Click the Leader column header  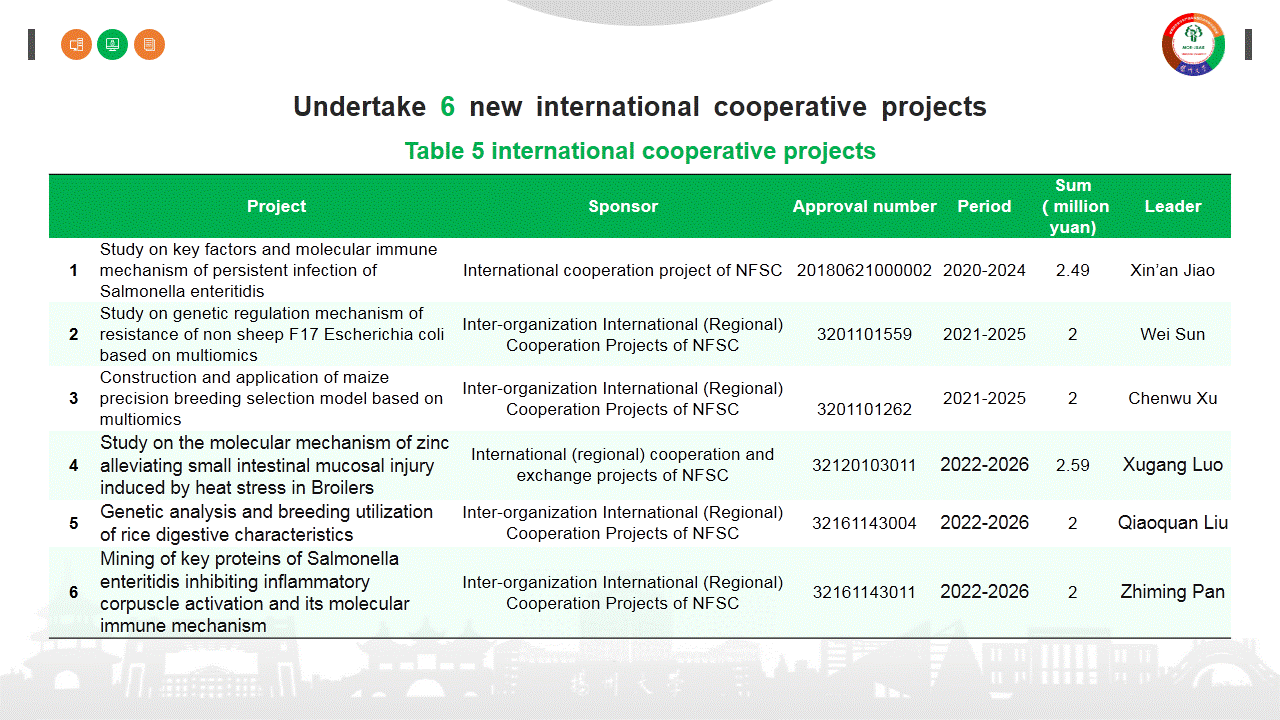click(x=1172, y=206)
